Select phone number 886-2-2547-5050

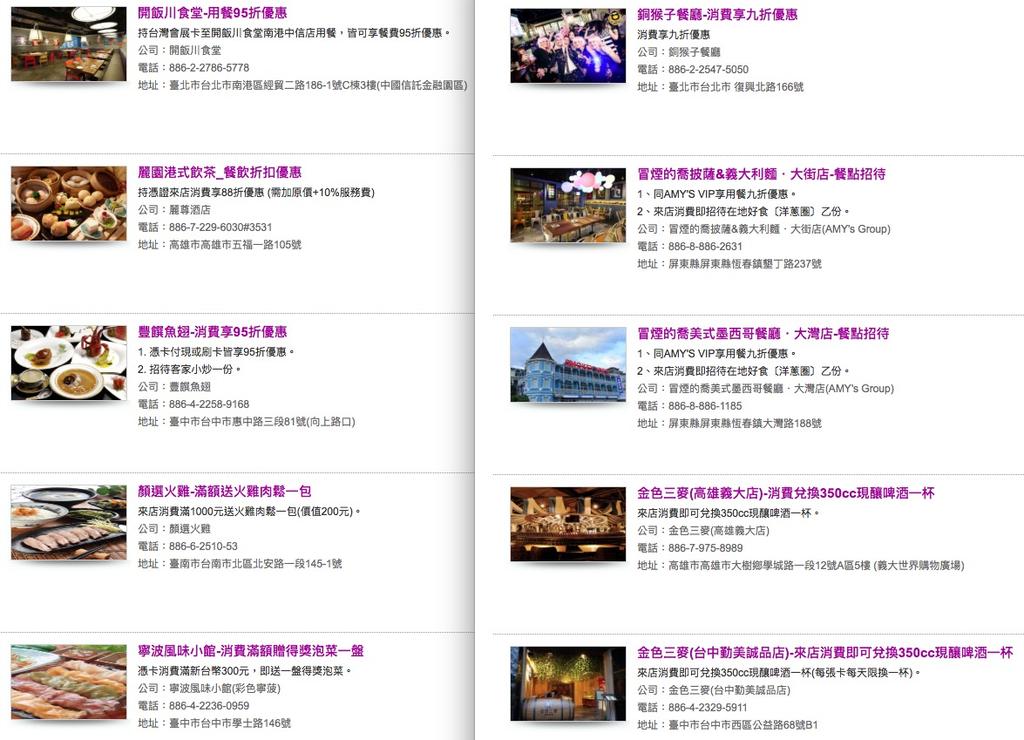(709, 69)
